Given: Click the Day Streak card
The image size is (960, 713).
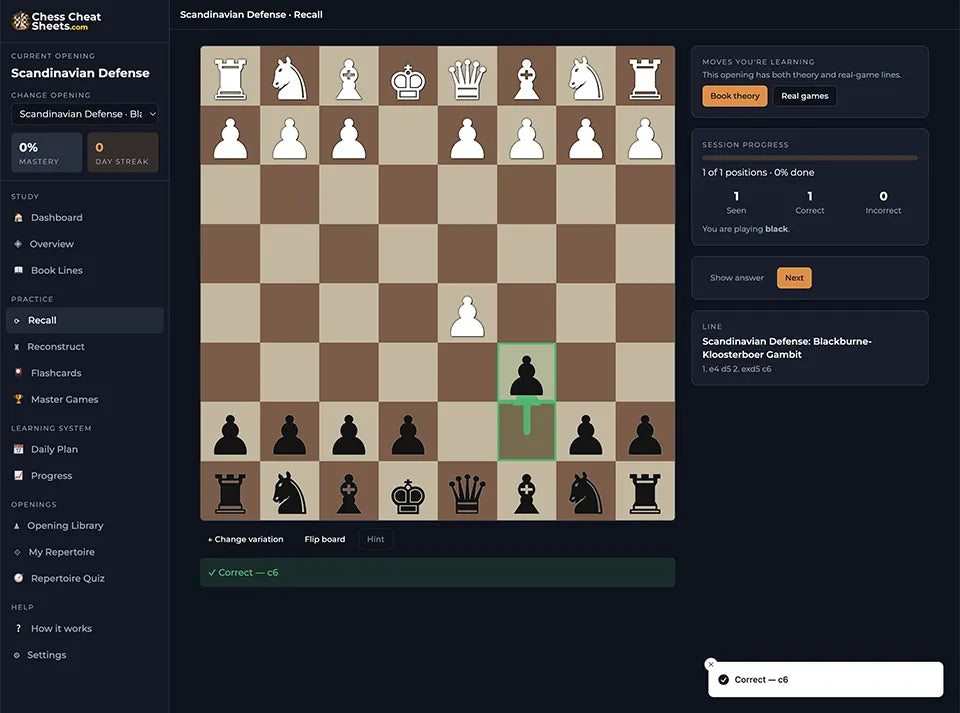Looking at the screenshot, I should [x=122, y=152].
